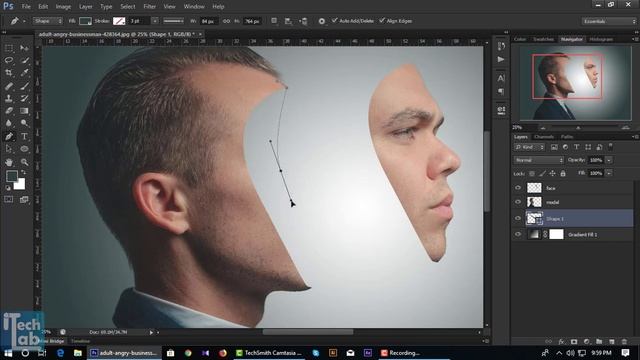Toggle lock image pixels brush icon
The height and width of the screenshot is (360, 640).
(542, 173)
